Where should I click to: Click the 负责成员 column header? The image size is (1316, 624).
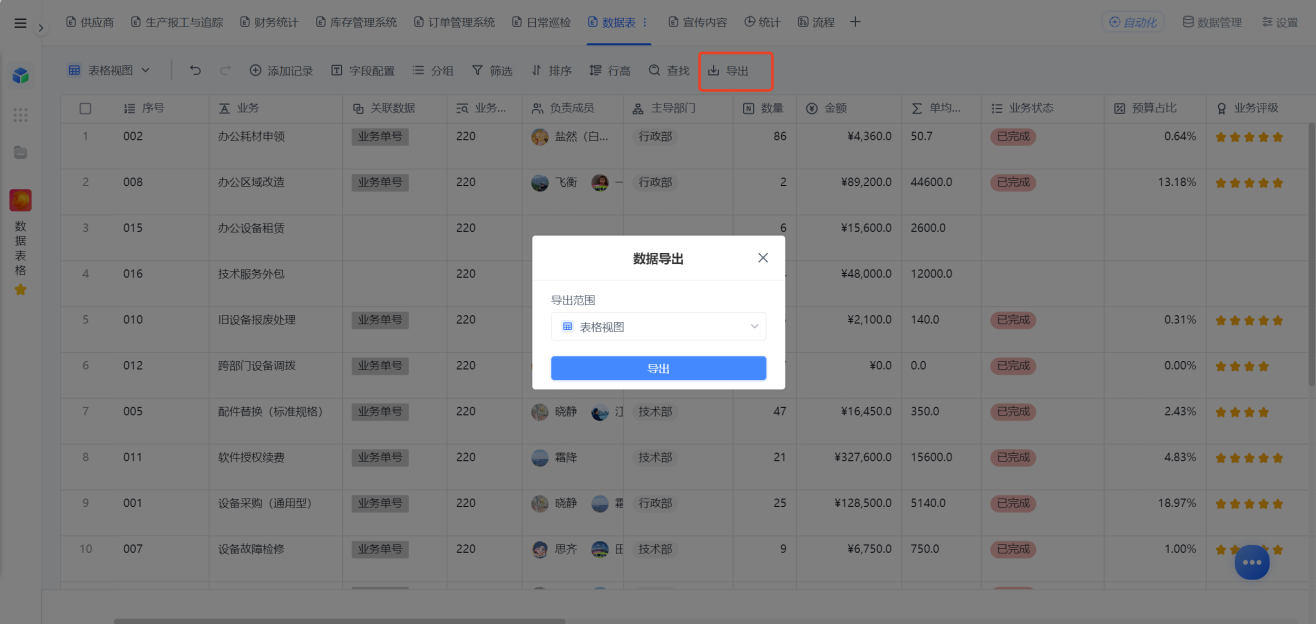(x=572, y=108)
